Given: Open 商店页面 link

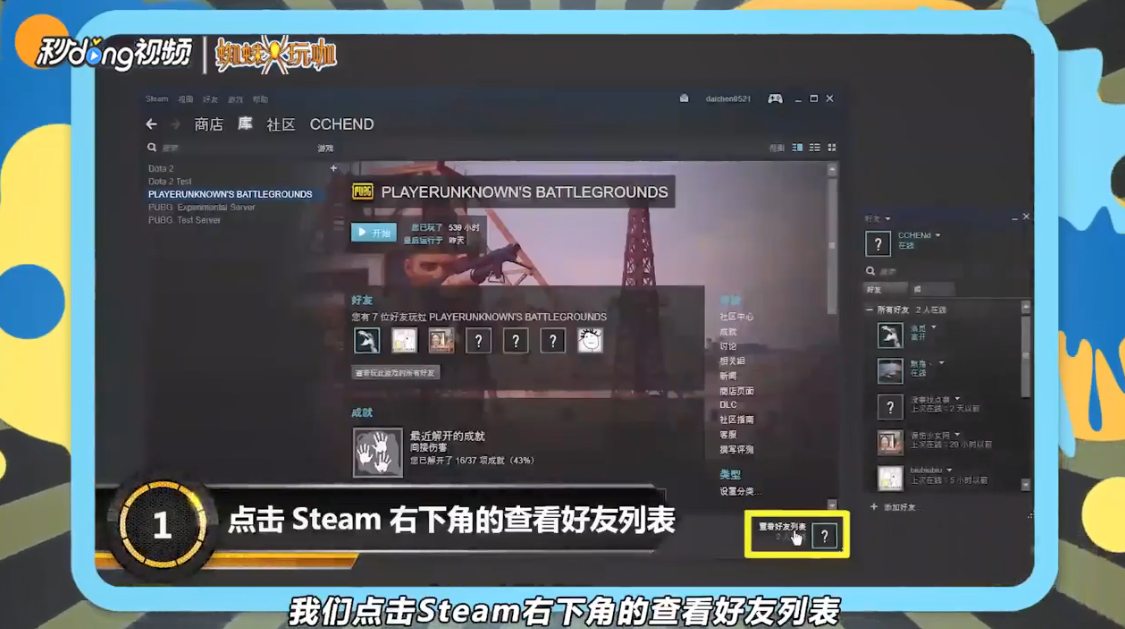Looking at the screenshot, I should (736, 391).
